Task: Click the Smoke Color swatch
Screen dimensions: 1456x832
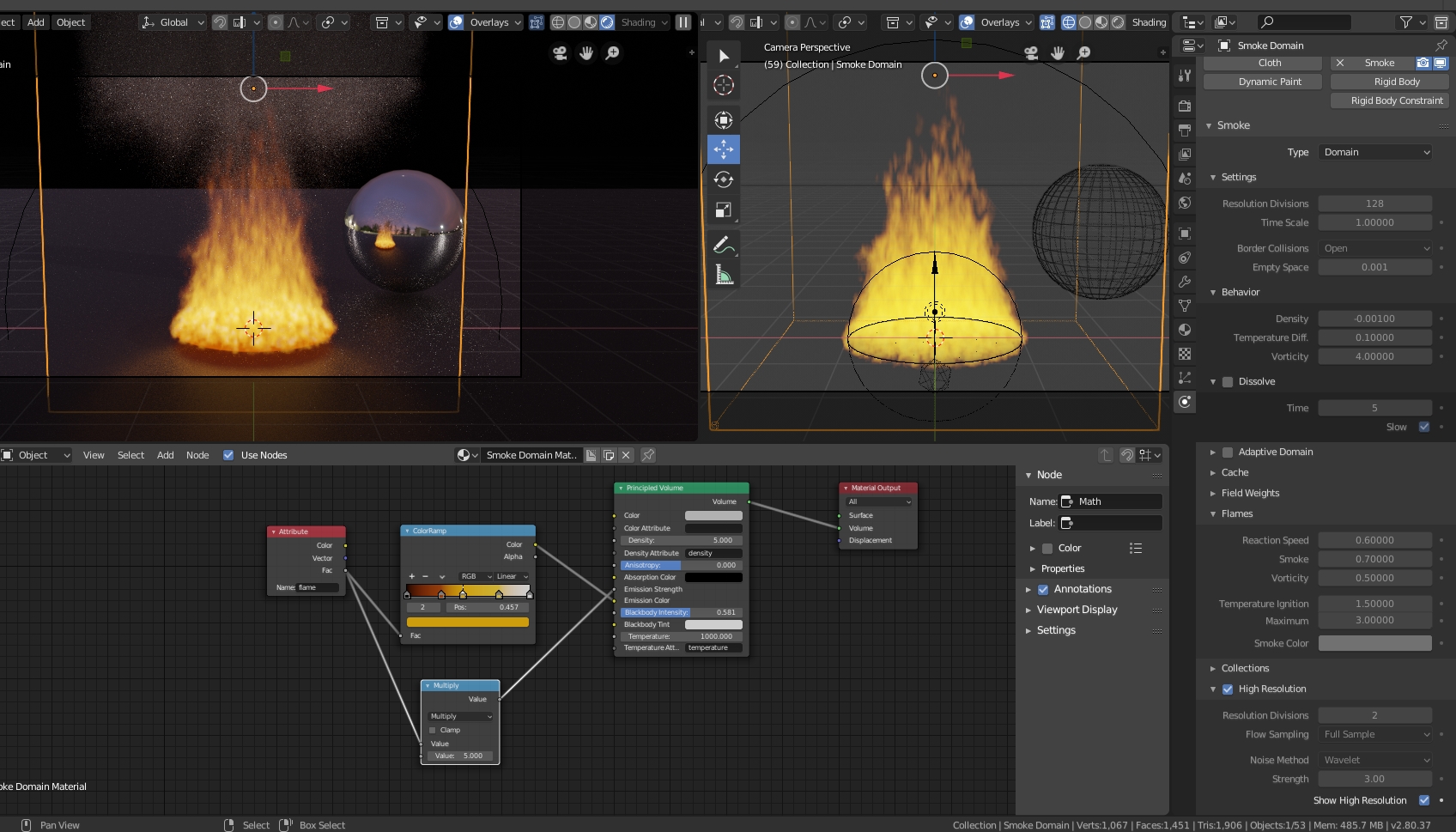Action: coord(1374,642)
